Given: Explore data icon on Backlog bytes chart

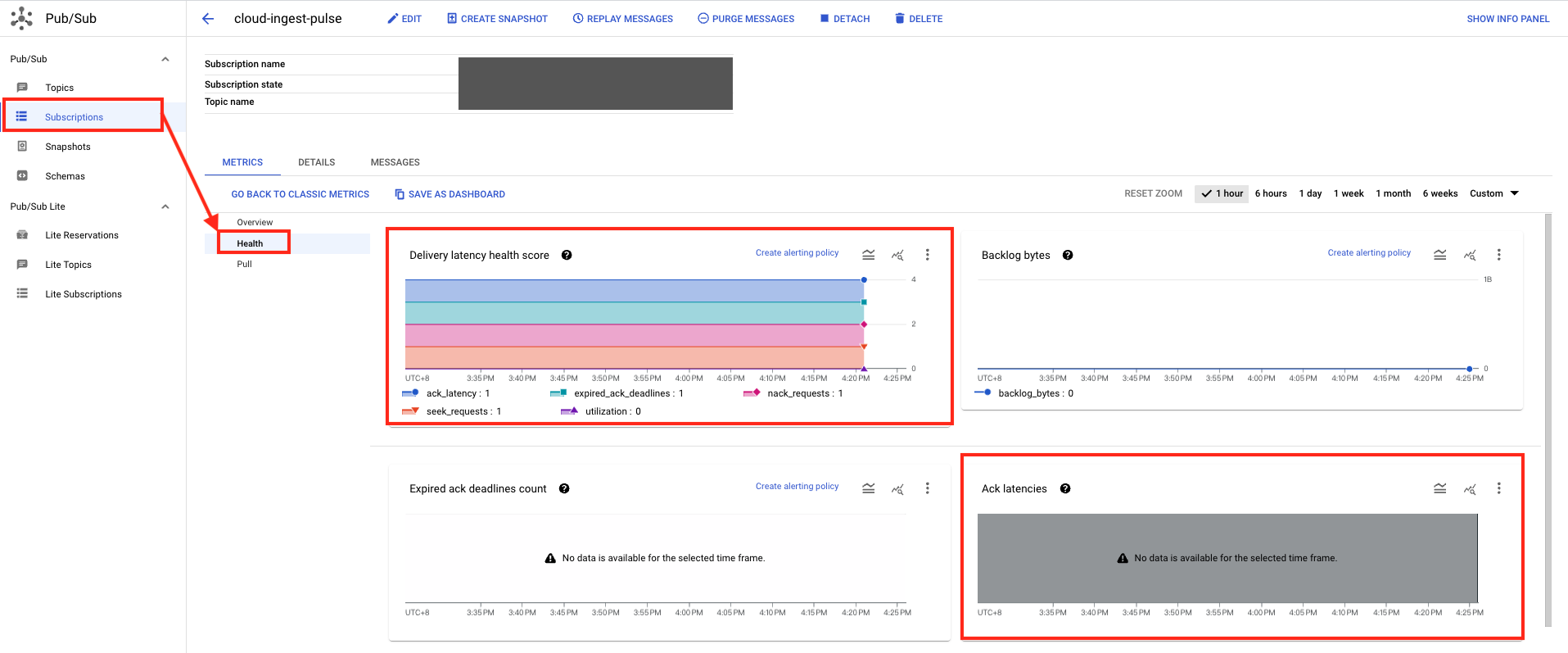Looking at the screenshot, I should (1470, 255).
